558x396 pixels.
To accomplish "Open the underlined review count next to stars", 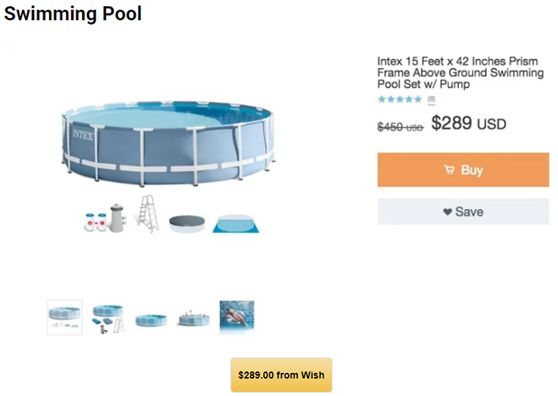I will coord(431,100).
